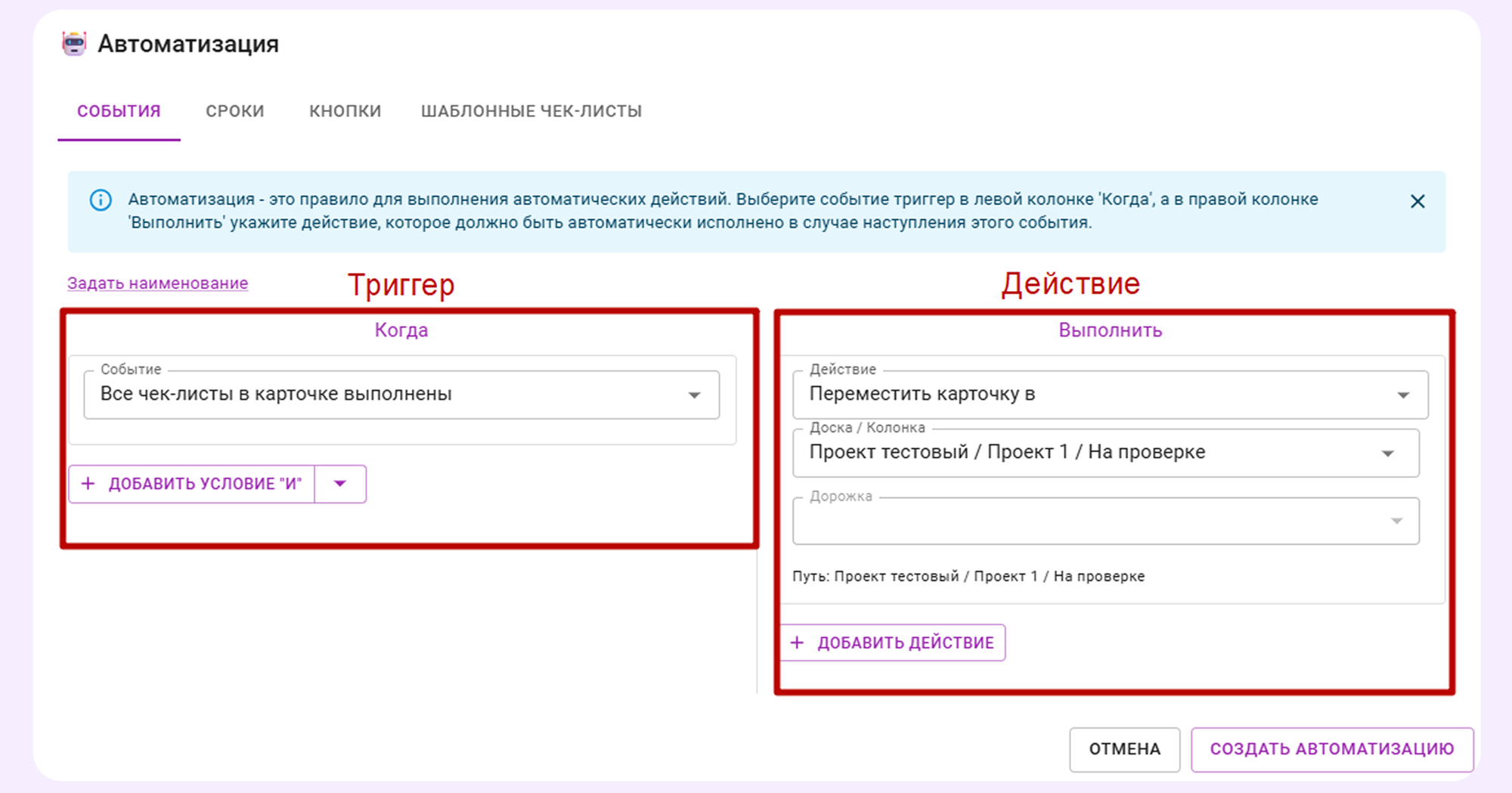This screenshot has height=793, width=1512.
Task: Click the plus icon beside 'ДОБАВИТЬ УСЛОВИЕ «И»'
Action: 88,483
